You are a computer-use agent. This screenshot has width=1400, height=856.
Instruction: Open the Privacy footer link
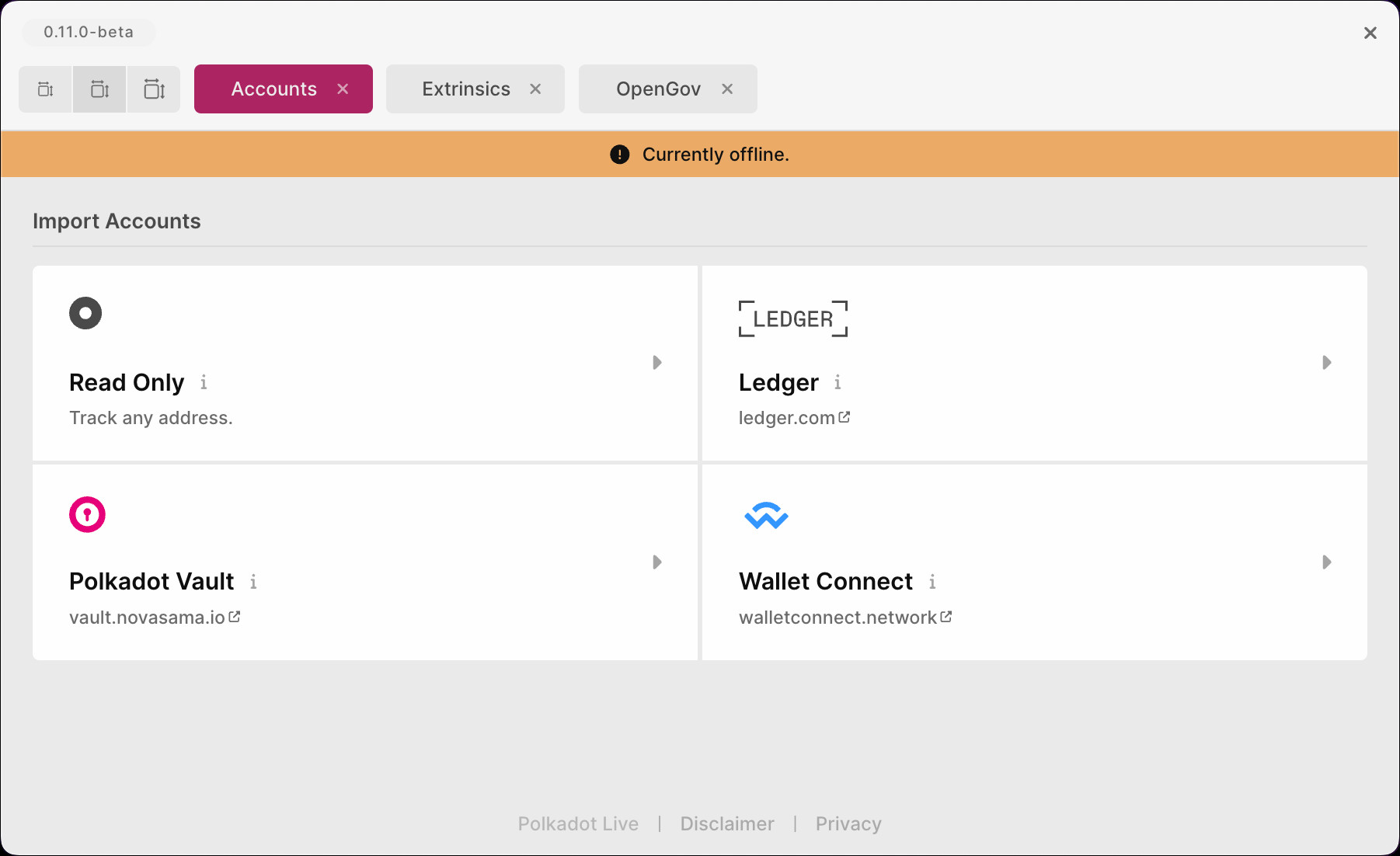(x=848, y=824)
